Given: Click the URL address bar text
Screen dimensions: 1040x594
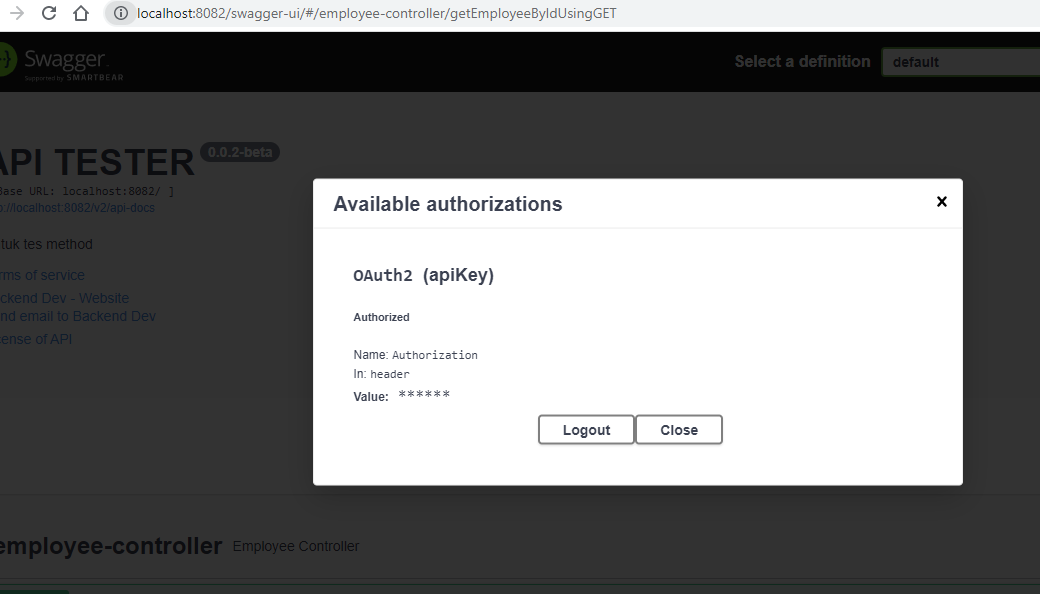Looking at the screenshot, I should click(x=377, y=13).
